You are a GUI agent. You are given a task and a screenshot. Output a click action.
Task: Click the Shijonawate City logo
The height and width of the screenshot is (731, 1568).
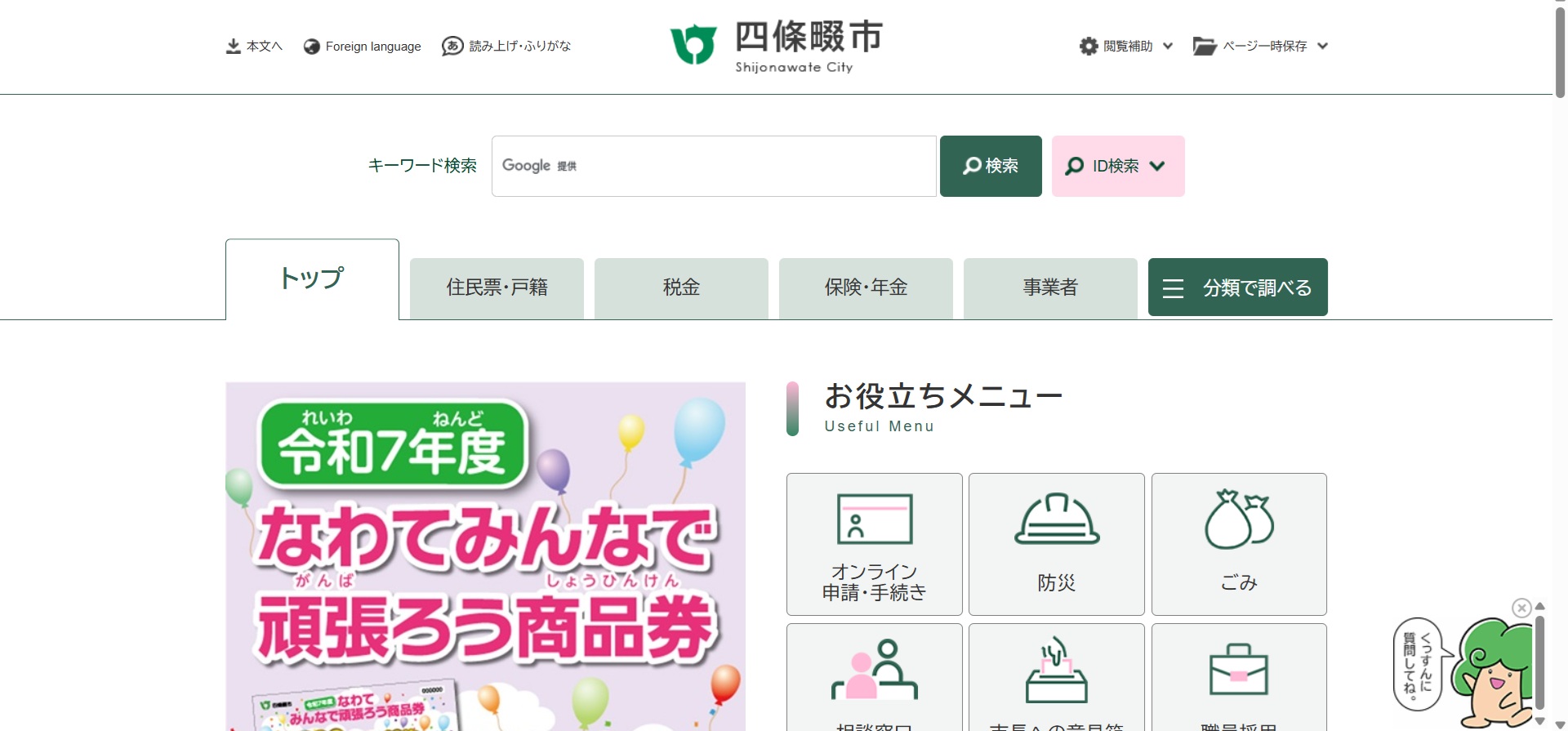pos(777,47)
